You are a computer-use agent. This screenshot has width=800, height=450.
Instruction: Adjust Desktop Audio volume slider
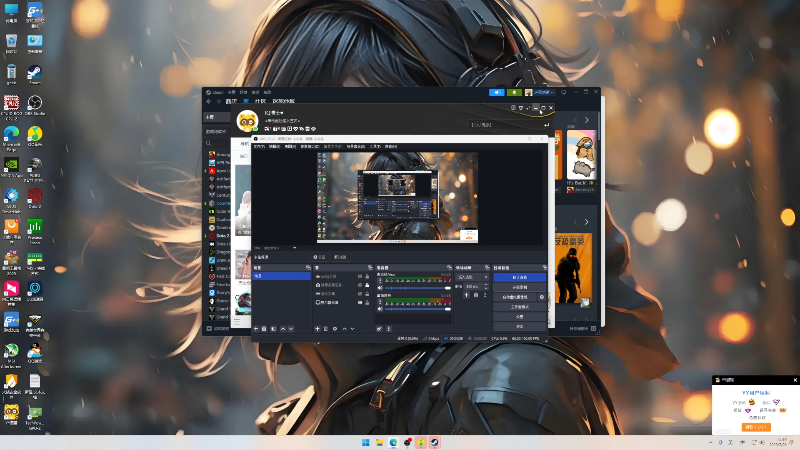(x=418, y=309)
